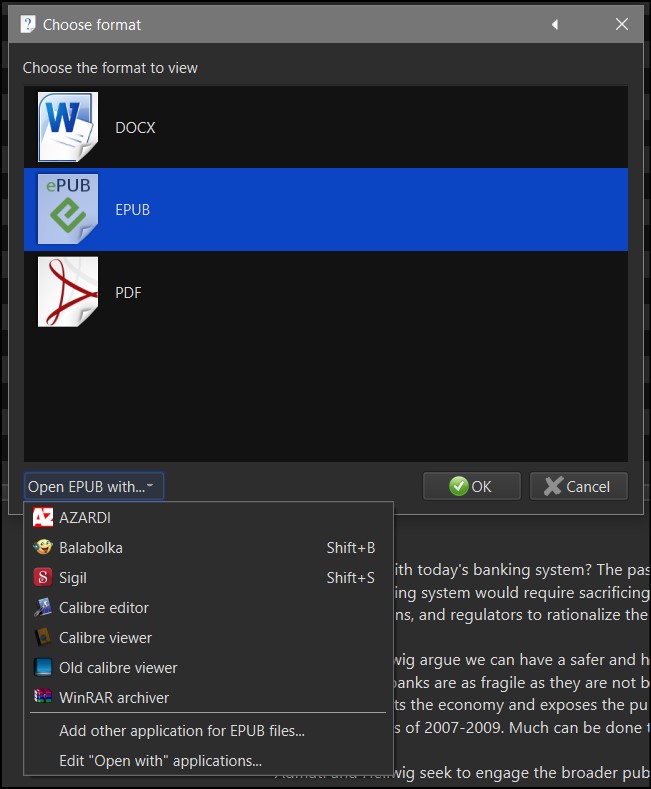Click the Shift+S shortcut text
The width and height of the screenshot is (651, 789).
tap(351, 578)
